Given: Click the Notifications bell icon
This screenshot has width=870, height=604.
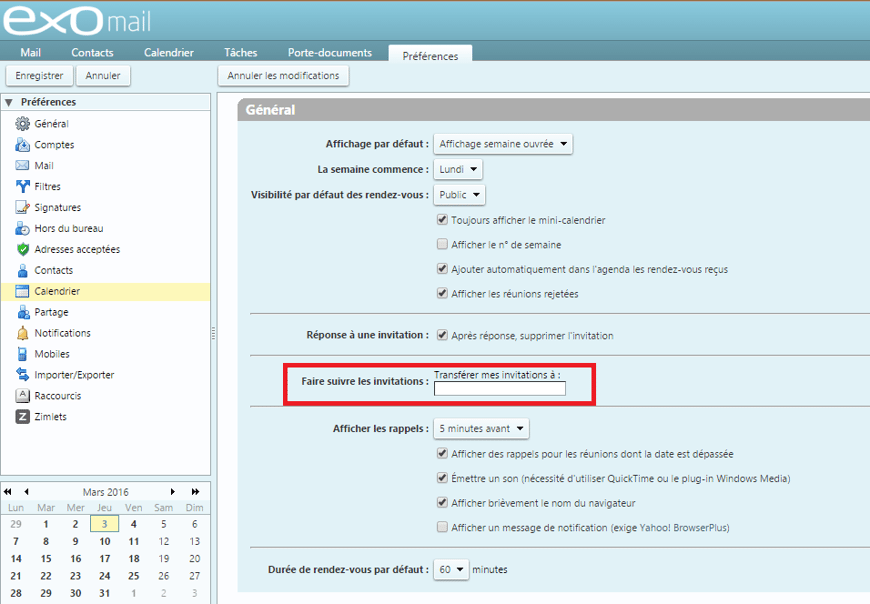Looking at the screenshot, I should (x=22, y=333).
